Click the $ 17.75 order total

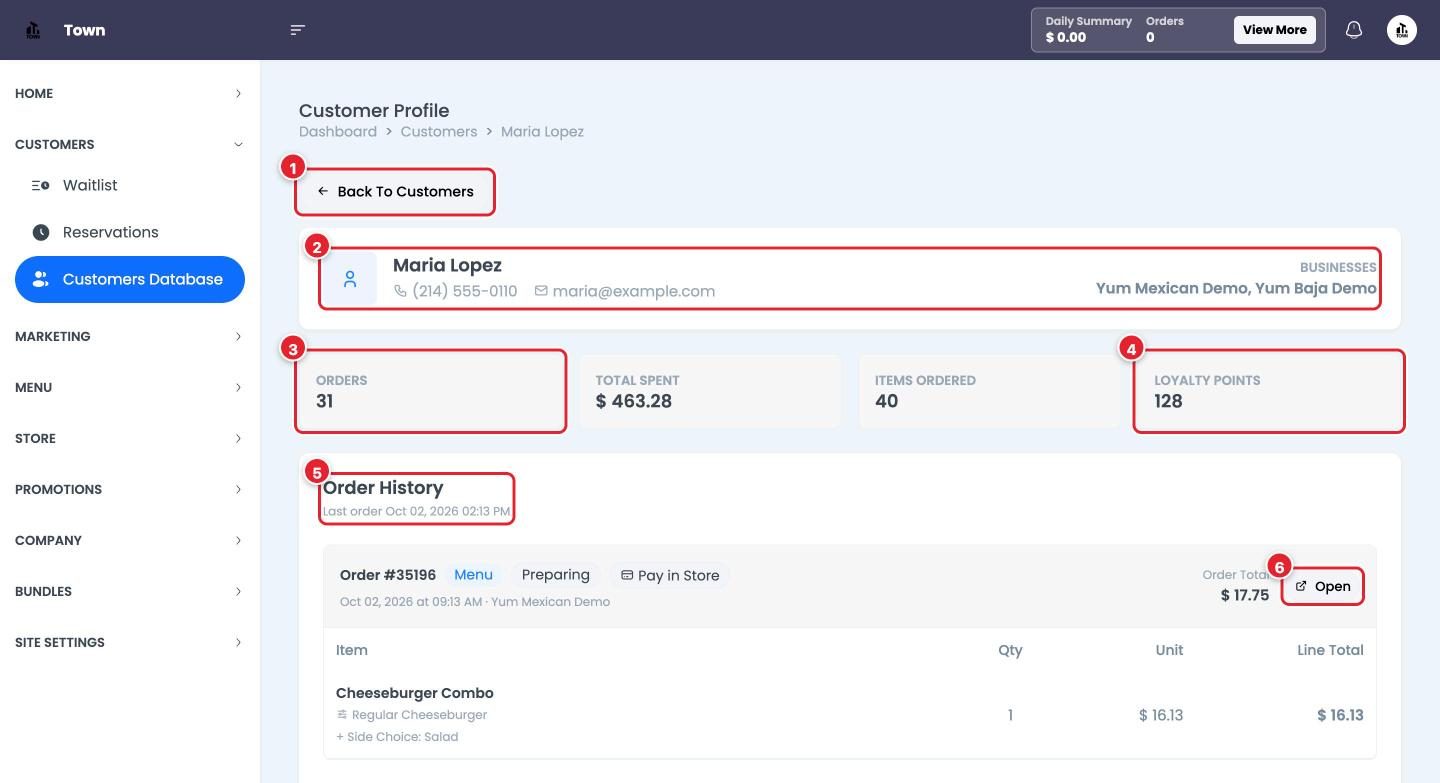(x=1245, y=595)
